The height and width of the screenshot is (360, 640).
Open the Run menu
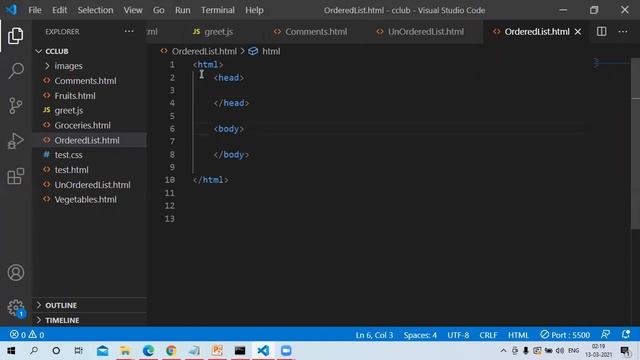(182, 10)
